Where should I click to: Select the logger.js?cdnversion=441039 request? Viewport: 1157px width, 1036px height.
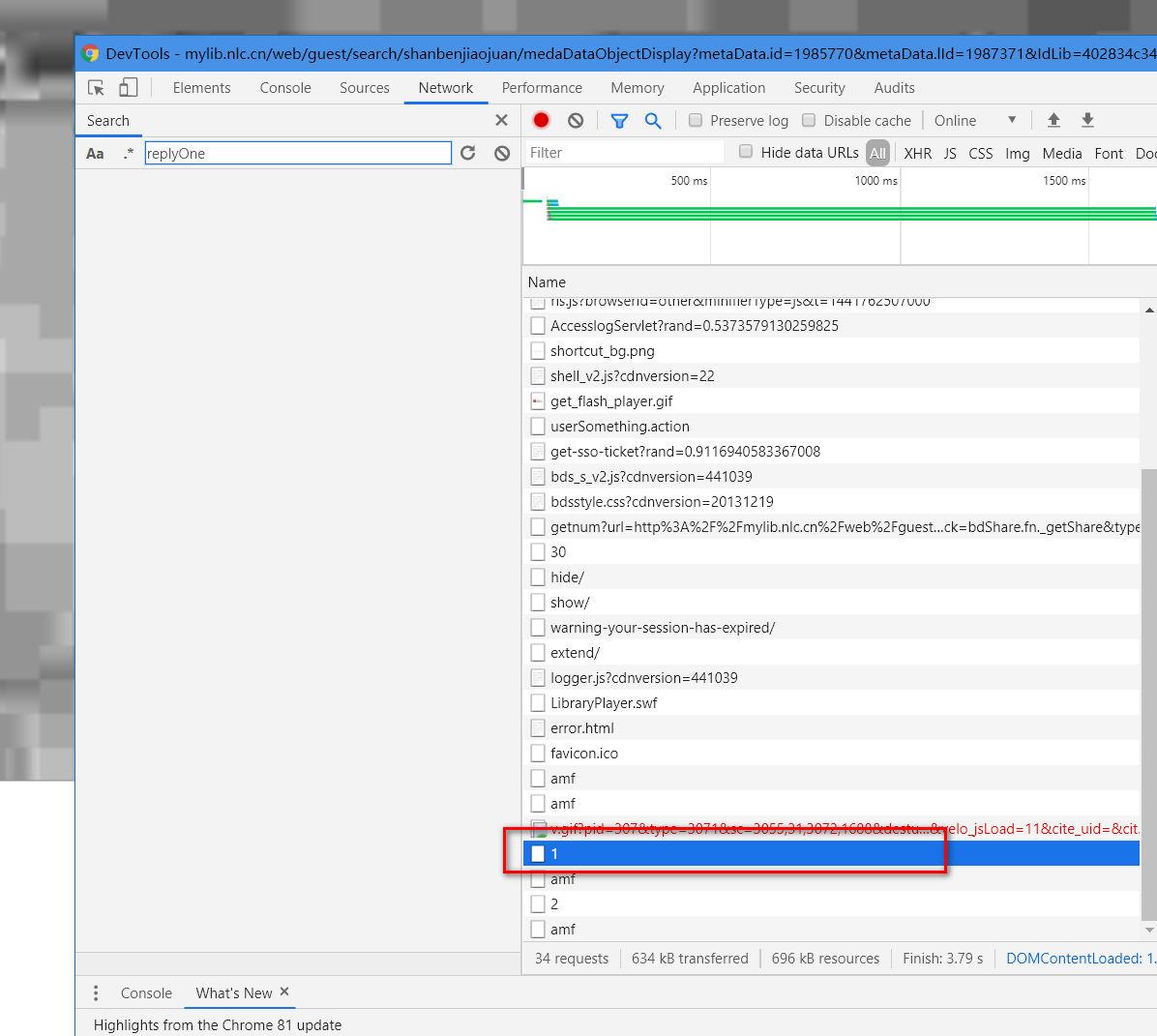coord(831,678)
